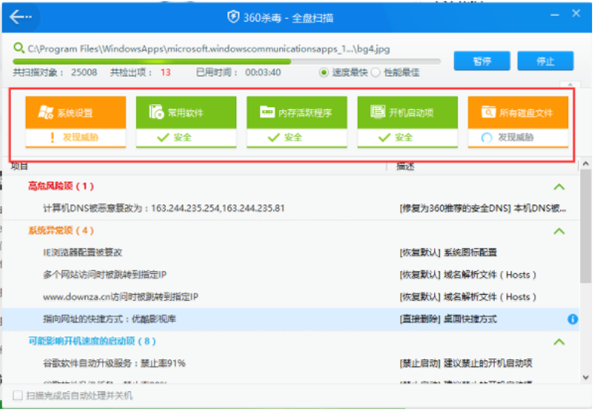Click the 360 shield logo in title

coord(233,17)
